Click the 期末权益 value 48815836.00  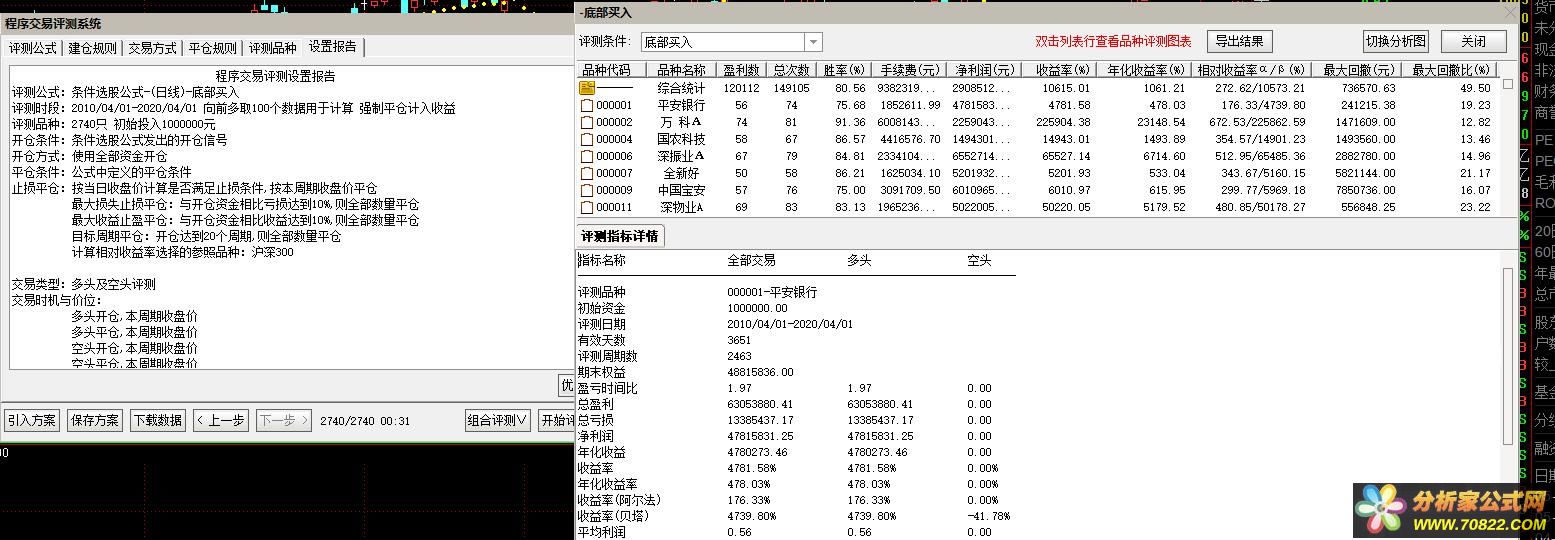[760, 372]
